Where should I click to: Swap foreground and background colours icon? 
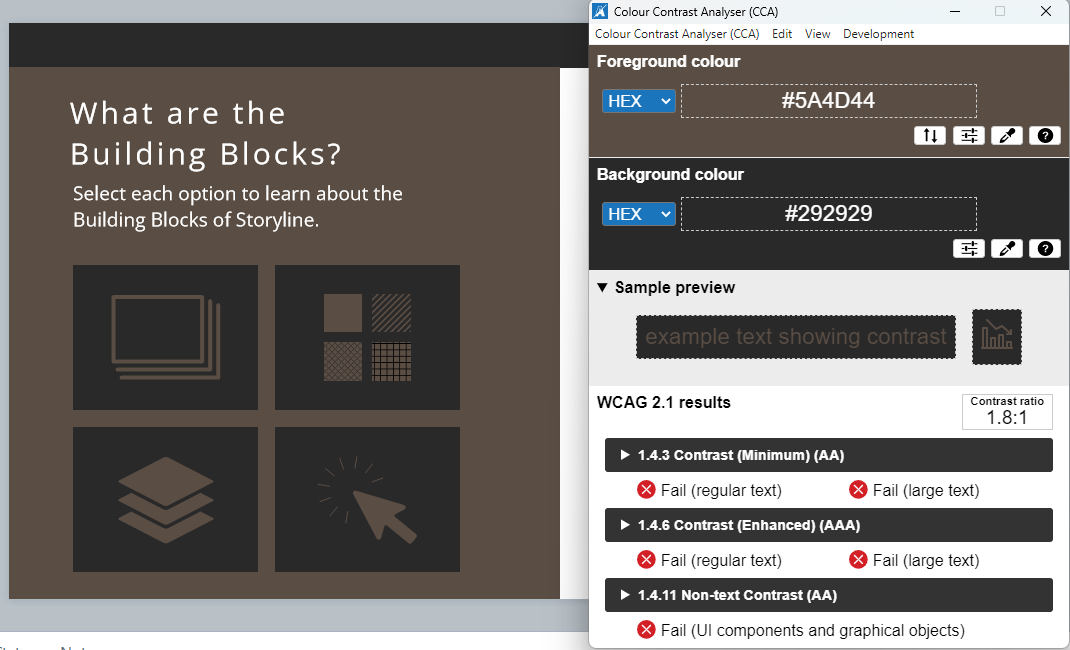coord(930,135)
